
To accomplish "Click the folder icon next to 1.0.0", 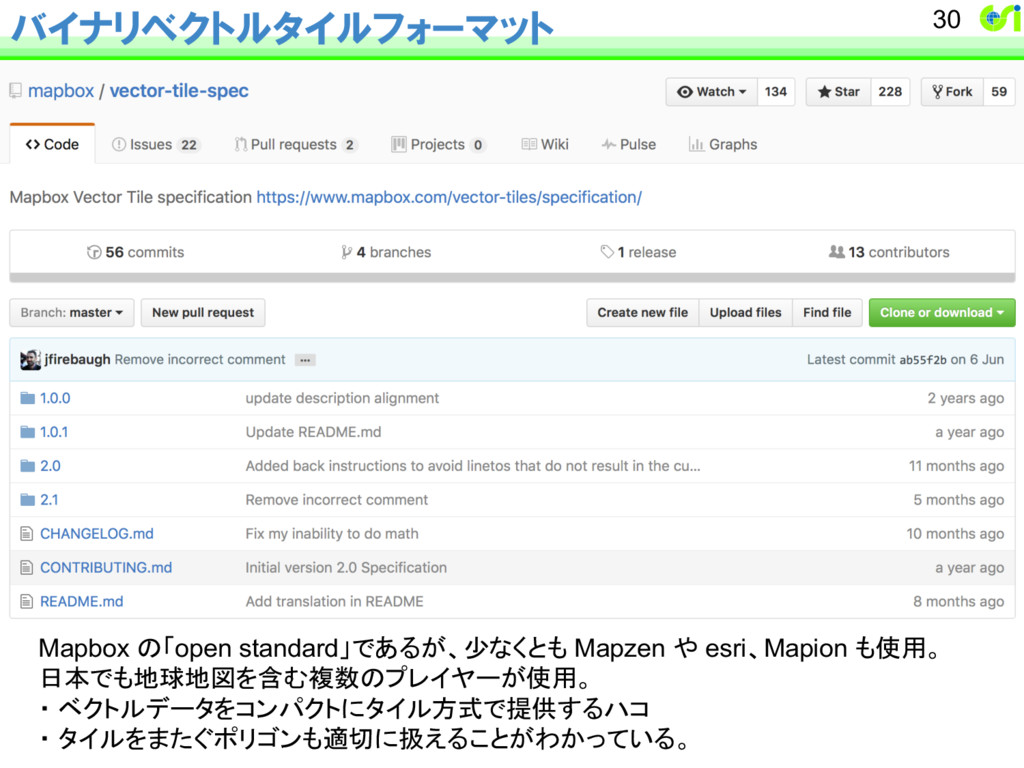I will pos(27,398).
